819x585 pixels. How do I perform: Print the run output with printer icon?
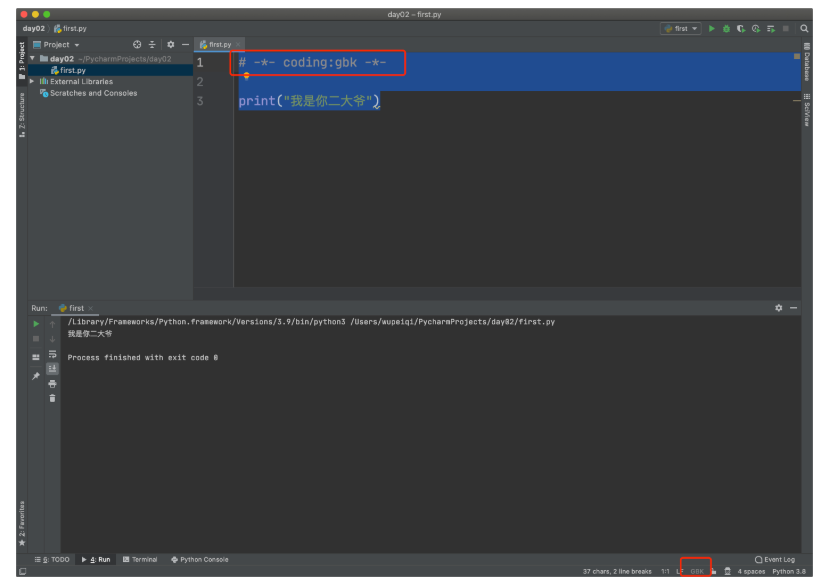point(52,384)
